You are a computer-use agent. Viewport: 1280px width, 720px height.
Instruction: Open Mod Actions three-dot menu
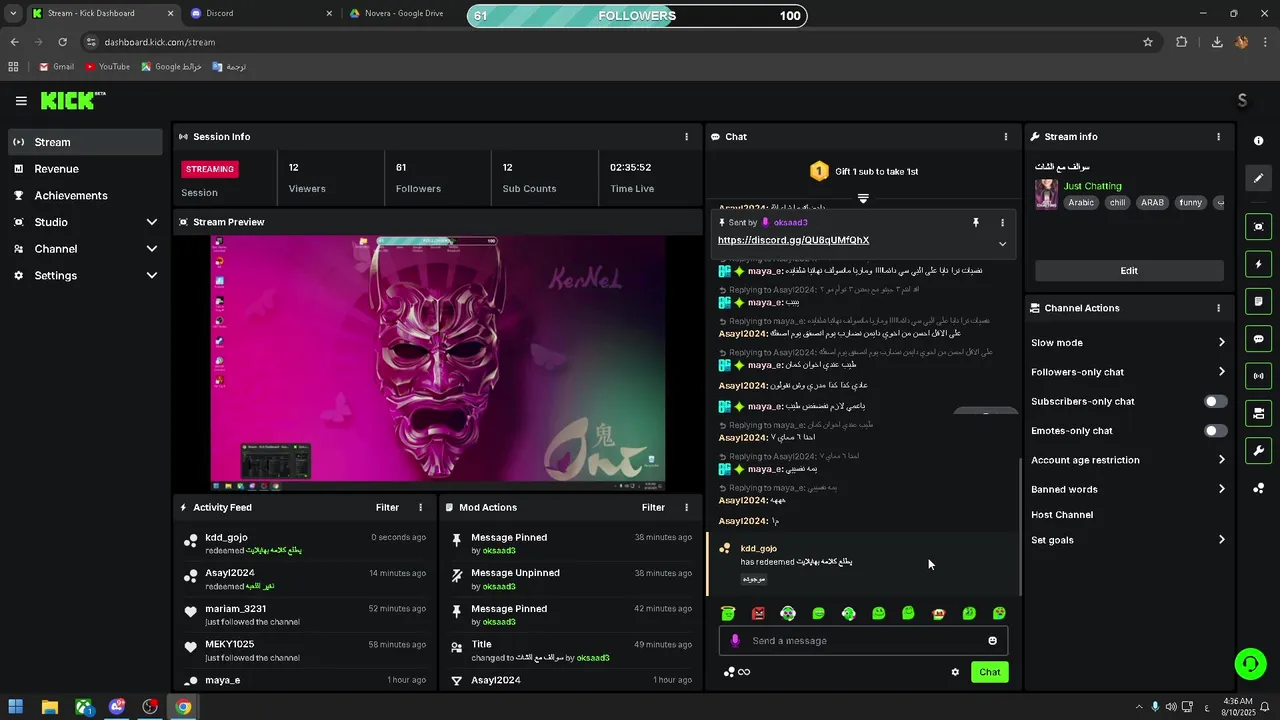[x=686, y=508]
